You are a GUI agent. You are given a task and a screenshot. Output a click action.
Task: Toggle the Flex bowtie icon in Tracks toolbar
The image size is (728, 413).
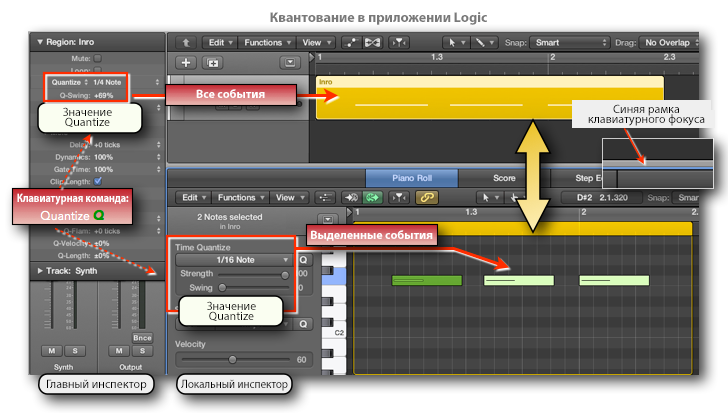372,43
